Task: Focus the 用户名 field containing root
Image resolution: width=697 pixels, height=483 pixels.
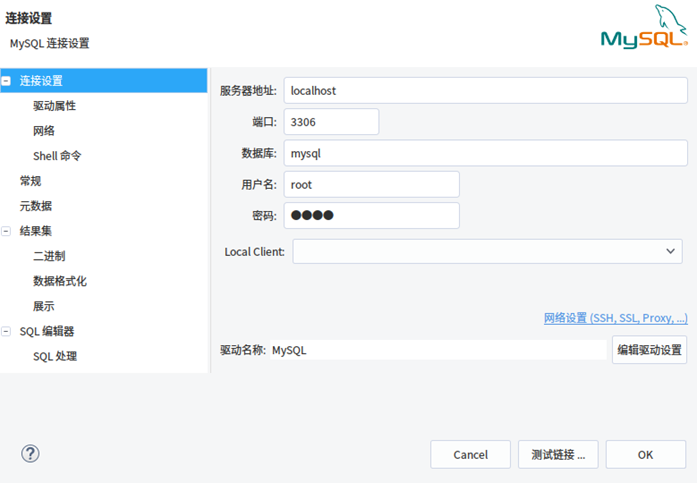Action: [x=372, y=184]
